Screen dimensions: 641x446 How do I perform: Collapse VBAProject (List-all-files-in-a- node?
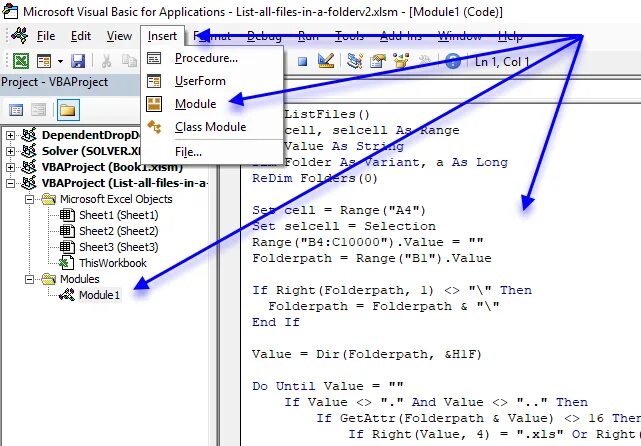point(10,183)
